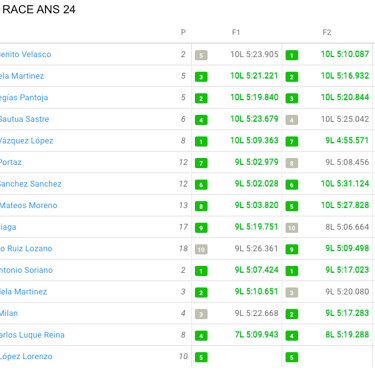Open the López Lorenzo driver link

coord(26,356)
